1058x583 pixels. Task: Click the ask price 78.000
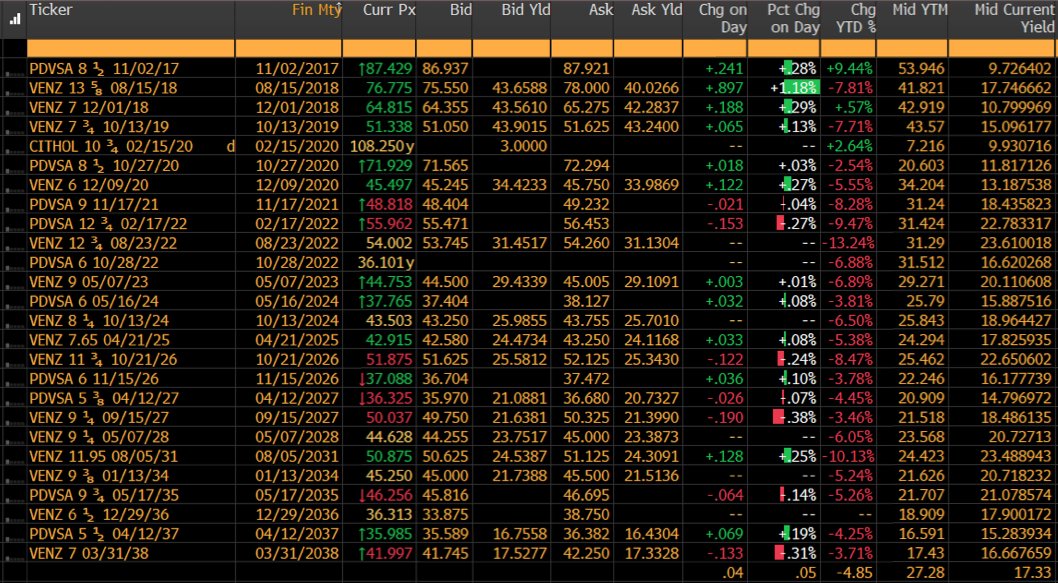[x=587, y=88]
